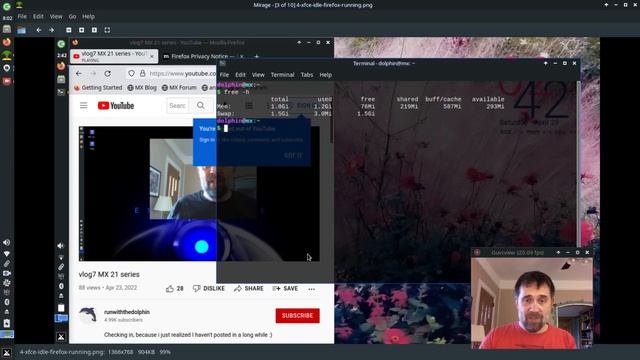Image resolution: width=640 pixels, height=360 pixels.
Task: Click GOT IT in the YouTube sign-in popup
Action: tap(293, 155)
